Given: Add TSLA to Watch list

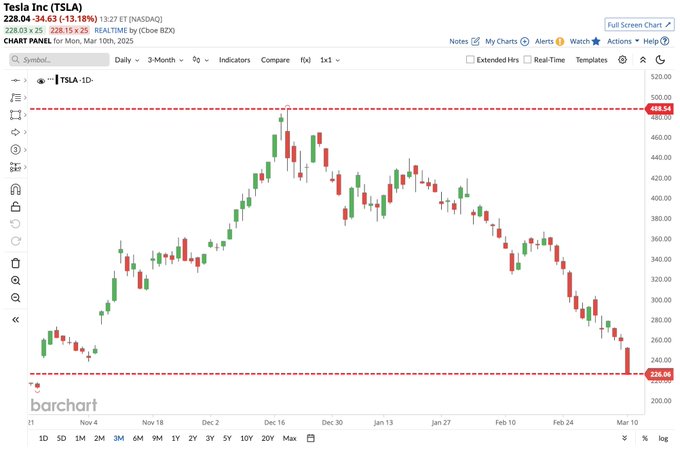Looking at the screenshot, I should (585, 41).
